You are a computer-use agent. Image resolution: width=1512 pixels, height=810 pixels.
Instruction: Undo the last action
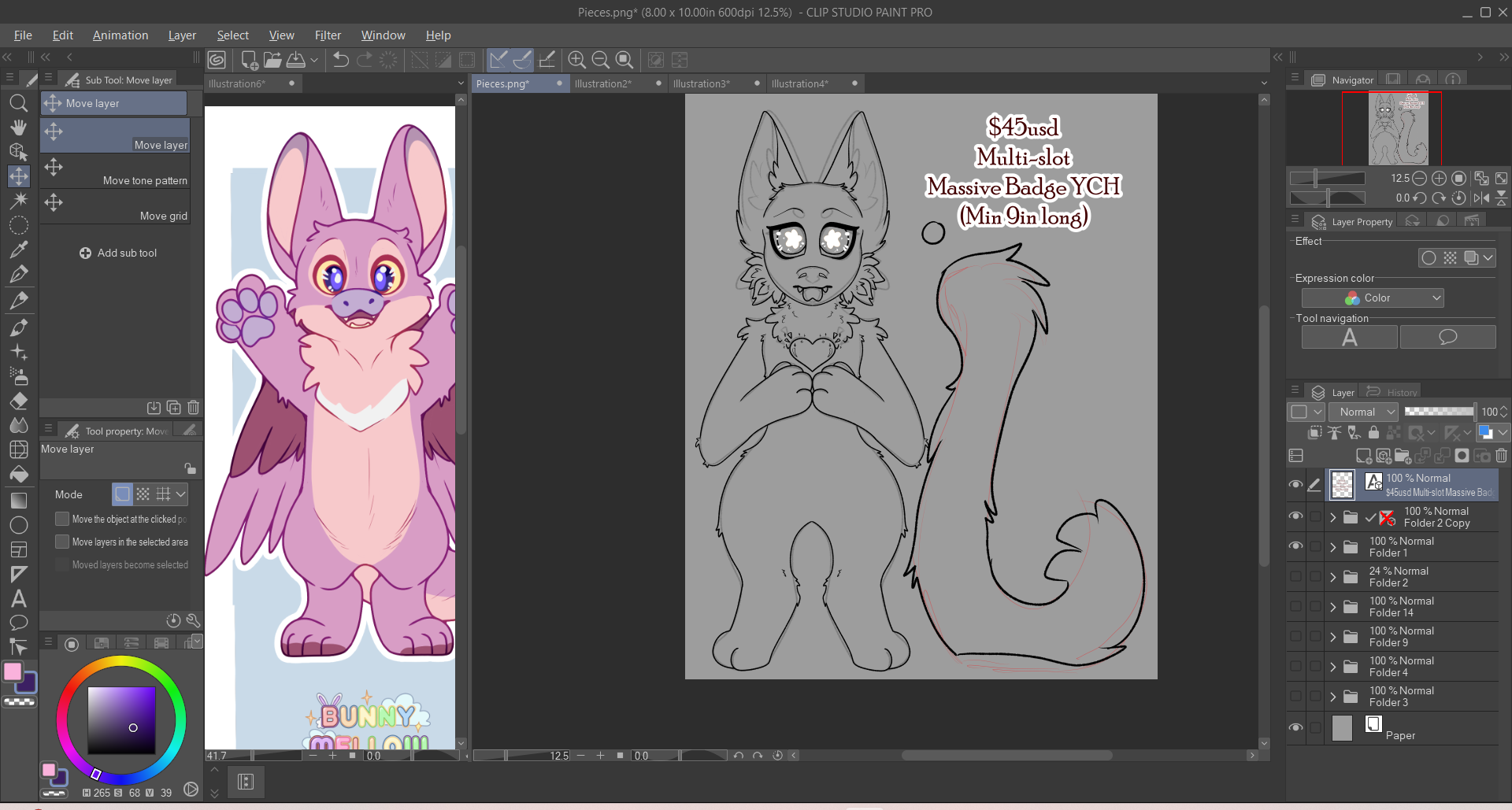tap(341, 60)
